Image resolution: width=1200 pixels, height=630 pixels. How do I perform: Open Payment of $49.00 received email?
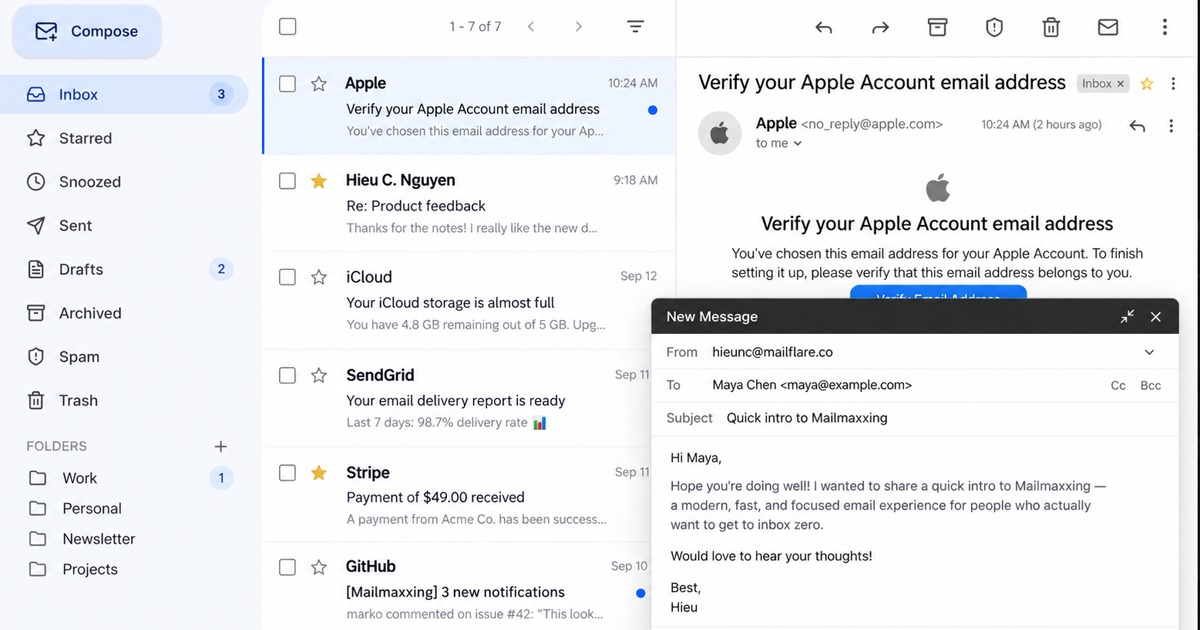469,496
